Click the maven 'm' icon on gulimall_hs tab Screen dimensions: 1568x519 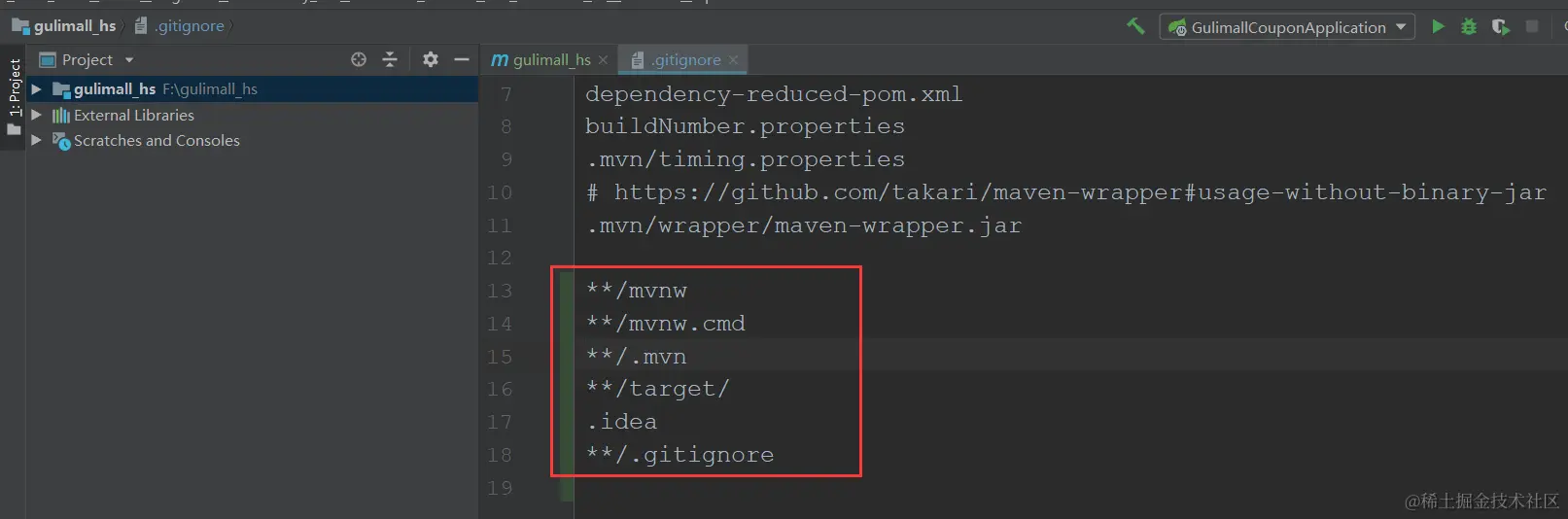(500, 60)
